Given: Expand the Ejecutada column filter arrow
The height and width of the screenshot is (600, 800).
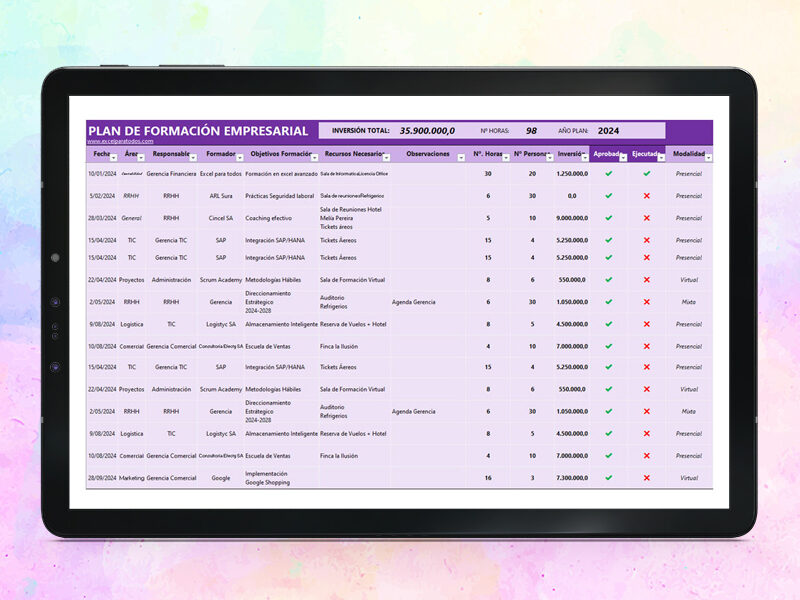Looking at the screenshot, I should tap(661, 158).
